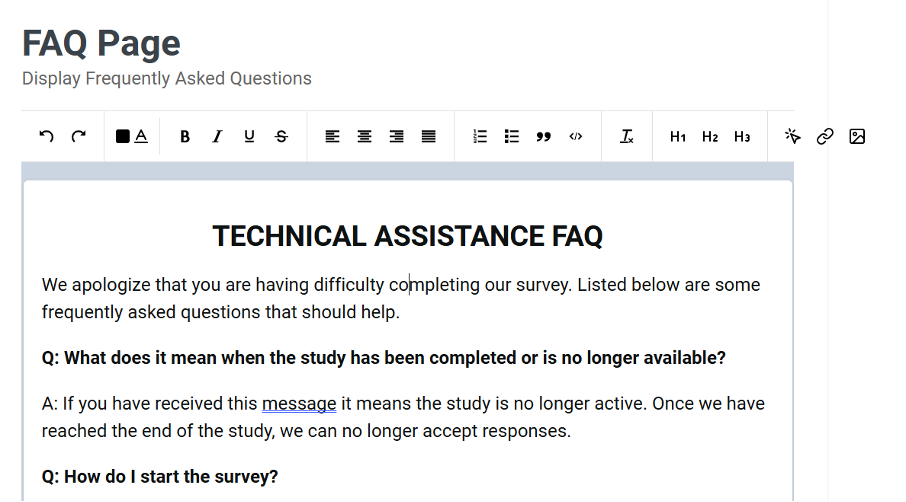Apply Heading 3 style
906x502 pixels.
pyautogui.click(x=742, y=137)
